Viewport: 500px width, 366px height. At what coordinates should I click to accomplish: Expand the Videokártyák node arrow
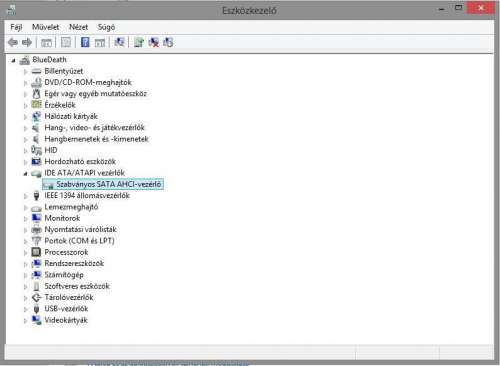pos(25,321)
